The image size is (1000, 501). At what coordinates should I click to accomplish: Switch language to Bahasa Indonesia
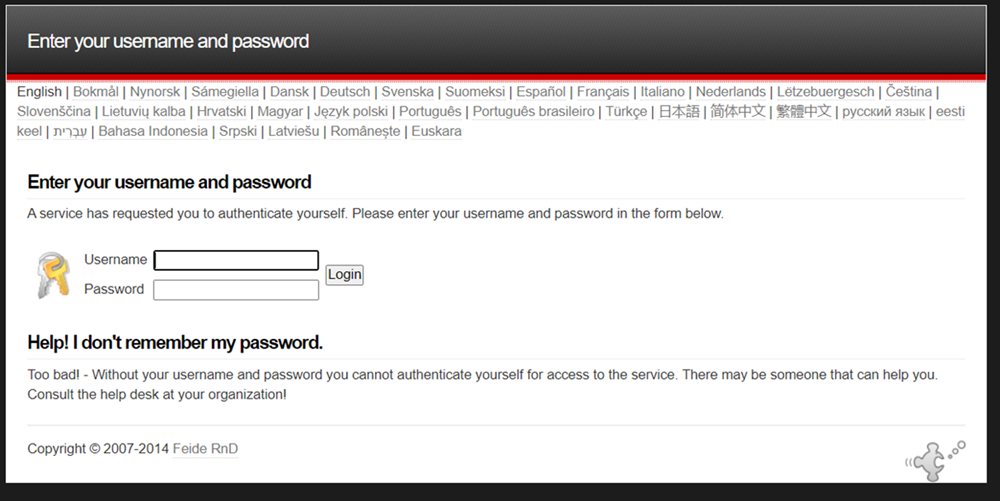pyautogui.click(x=153, y=132)
